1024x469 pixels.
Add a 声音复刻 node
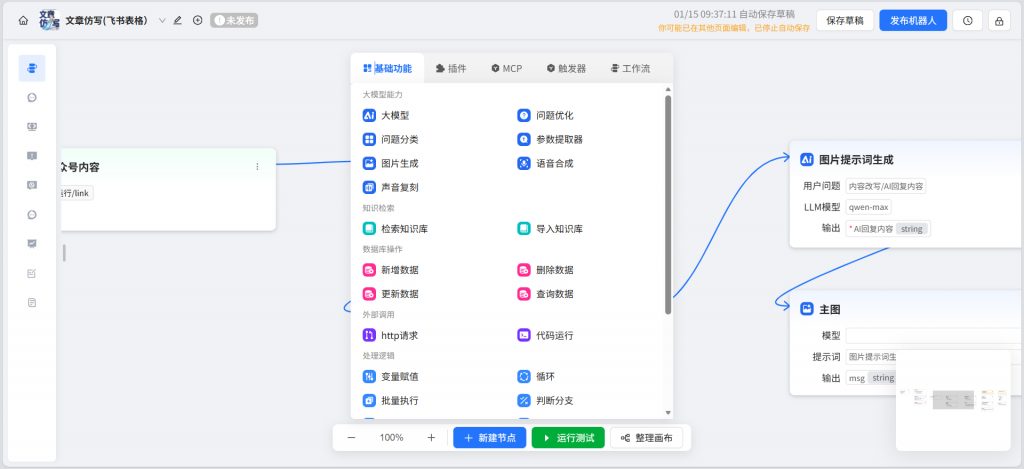pos(391,187)
